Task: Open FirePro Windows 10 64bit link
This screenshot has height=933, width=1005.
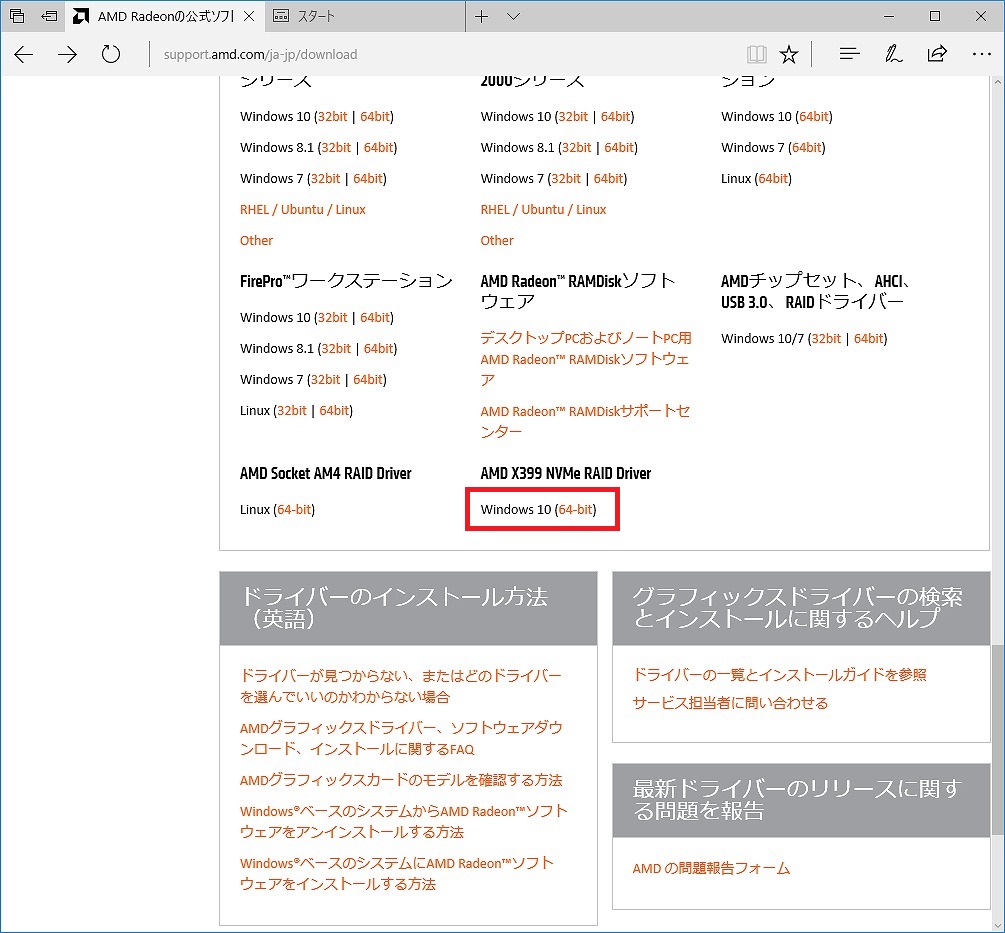Action: coord(375,317)
